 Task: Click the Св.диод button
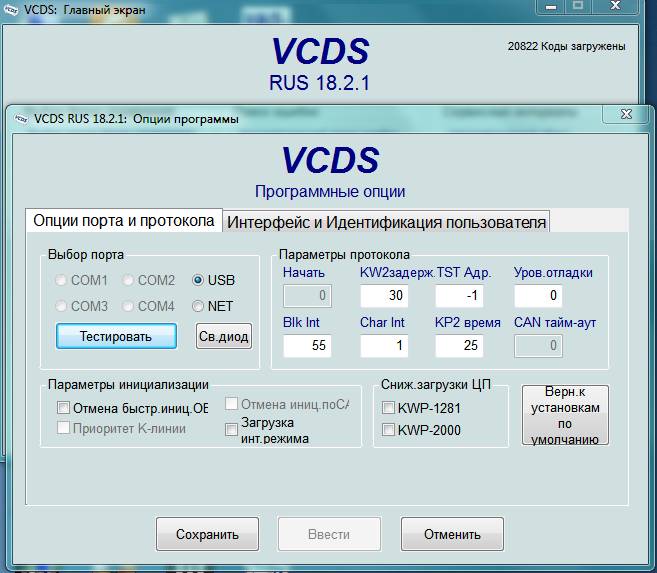(x=223, y=336)
